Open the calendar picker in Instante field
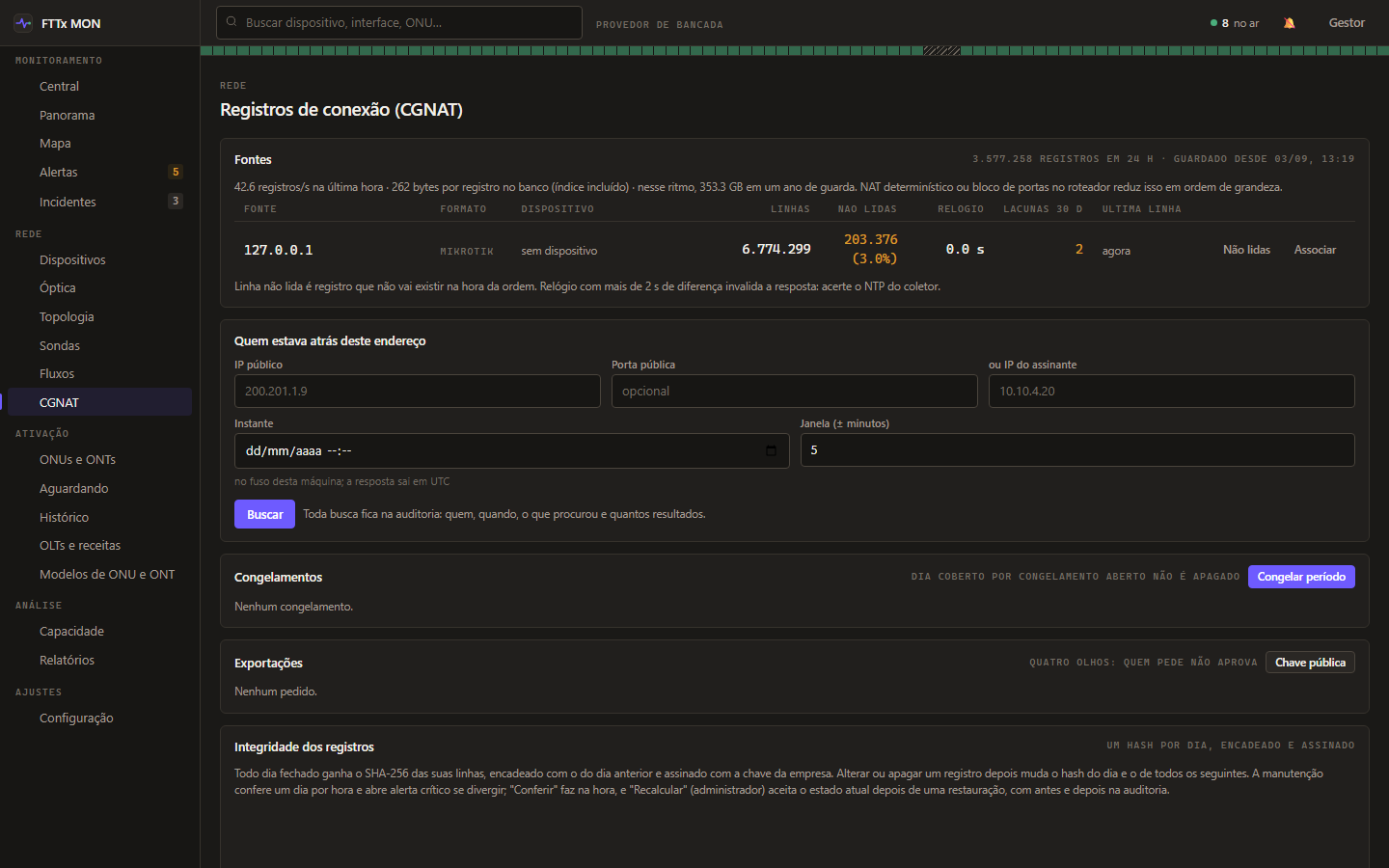Viewport: 1389px width, 868px height. [771, 450]
